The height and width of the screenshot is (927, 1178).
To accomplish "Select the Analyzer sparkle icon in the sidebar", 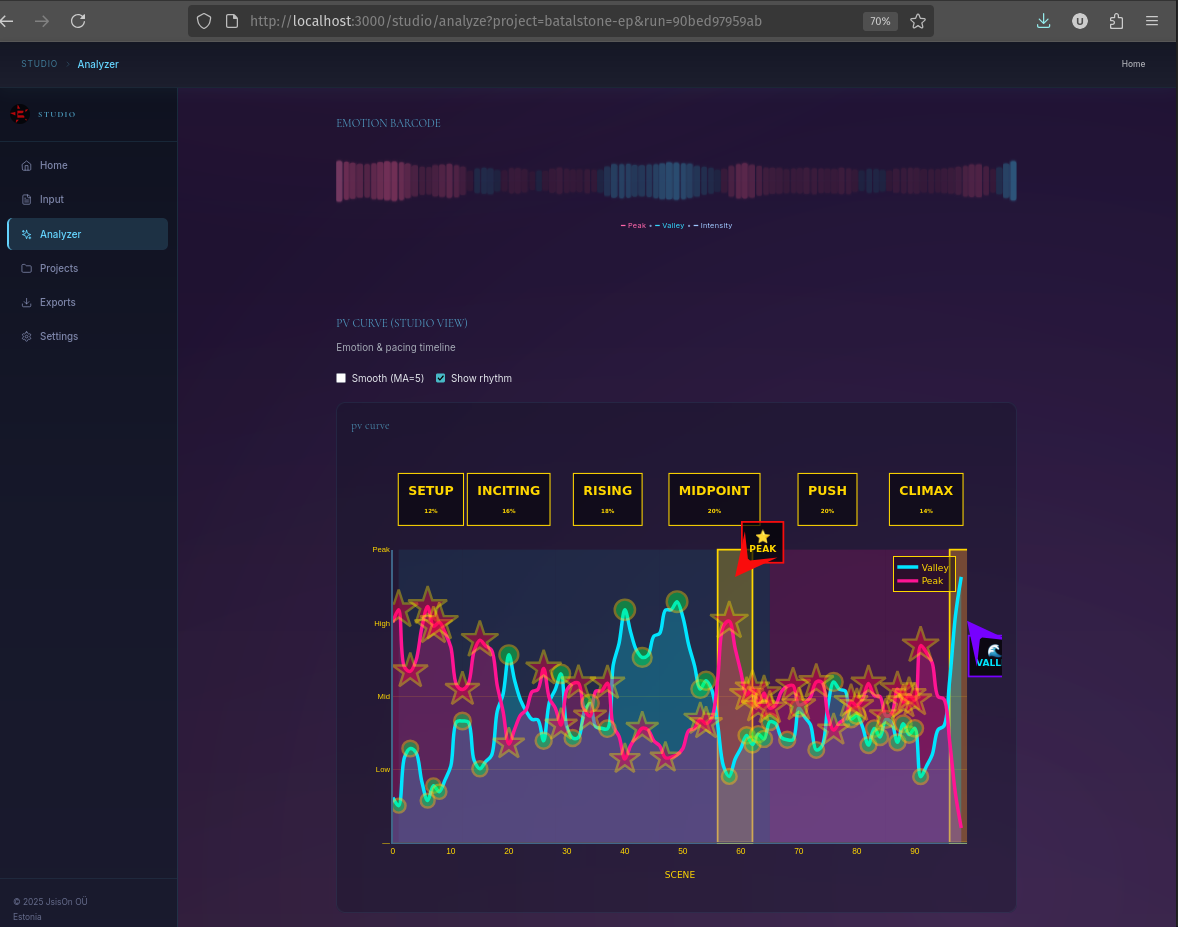I will [x=26, y=234].
